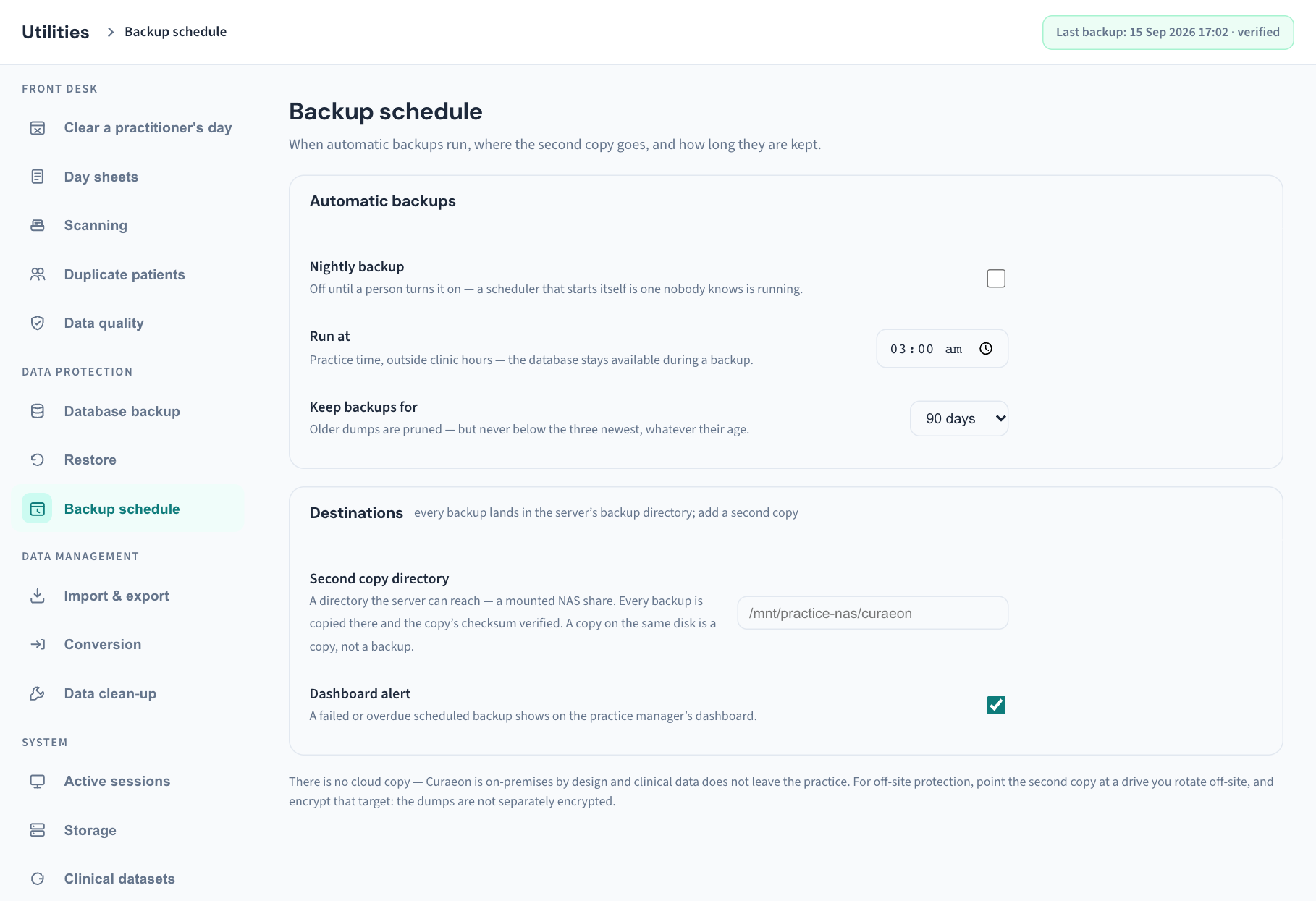Open Clear a practitioner's day icon
The image size is (1316, 901).
pyautogui.click(x=38, y=128)
